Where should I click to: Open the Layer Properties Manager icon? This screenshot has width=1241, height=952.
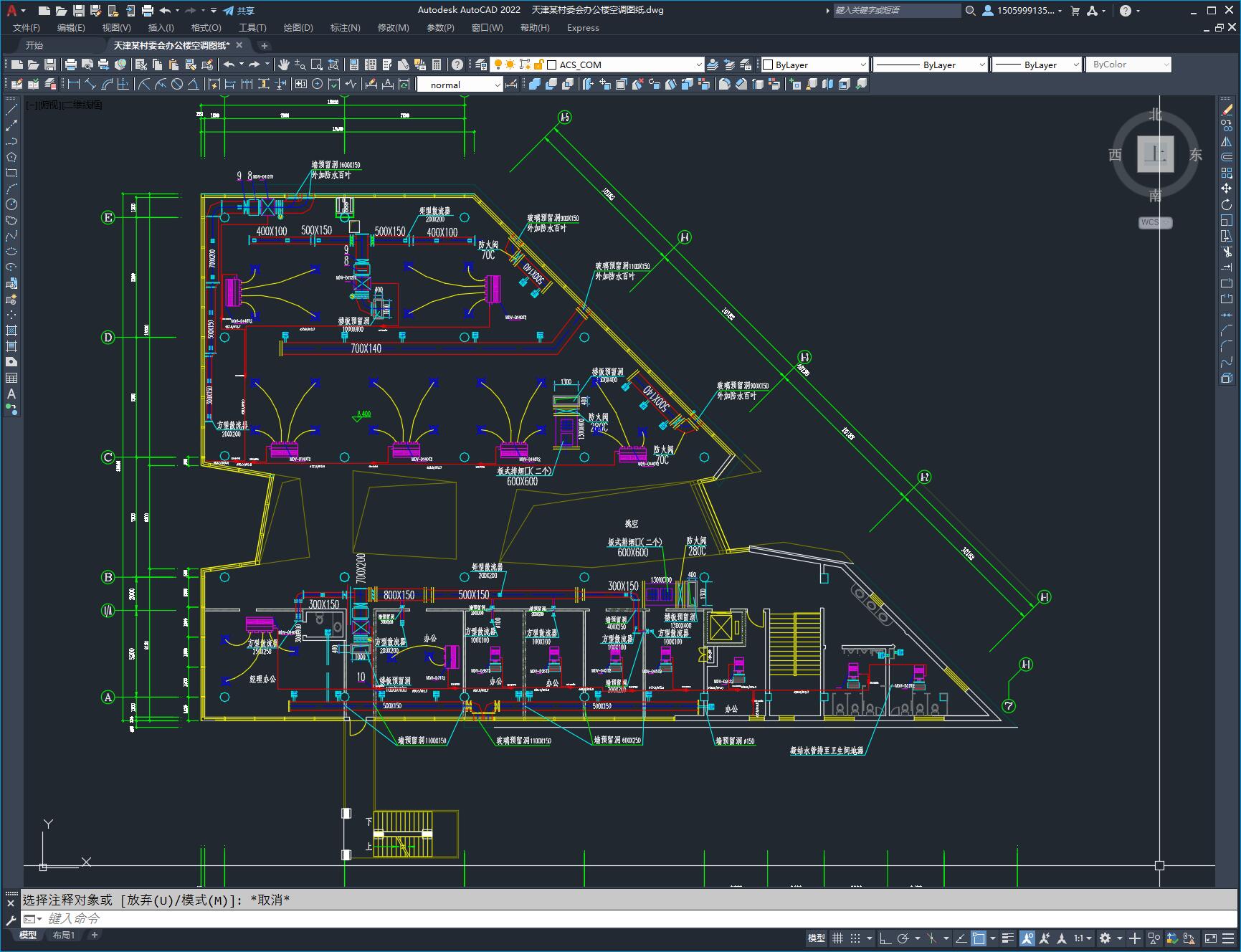tap(481, 65)
